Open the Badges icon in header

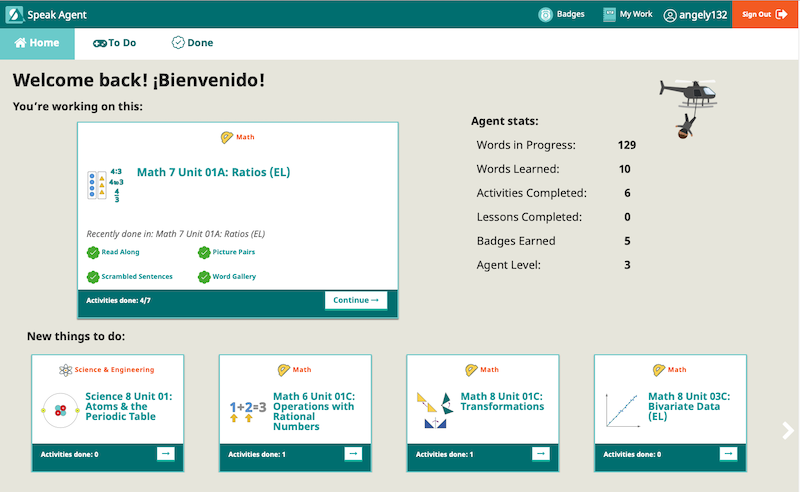[x=545, y=15]
